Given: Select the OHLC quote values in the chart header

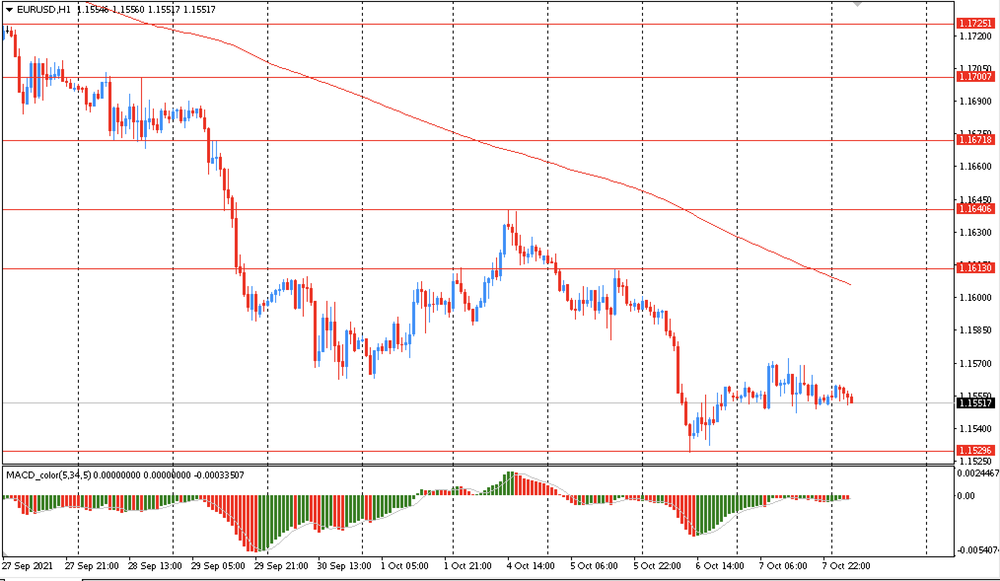Looking at the screenshot, I should (x=146, y=10).
